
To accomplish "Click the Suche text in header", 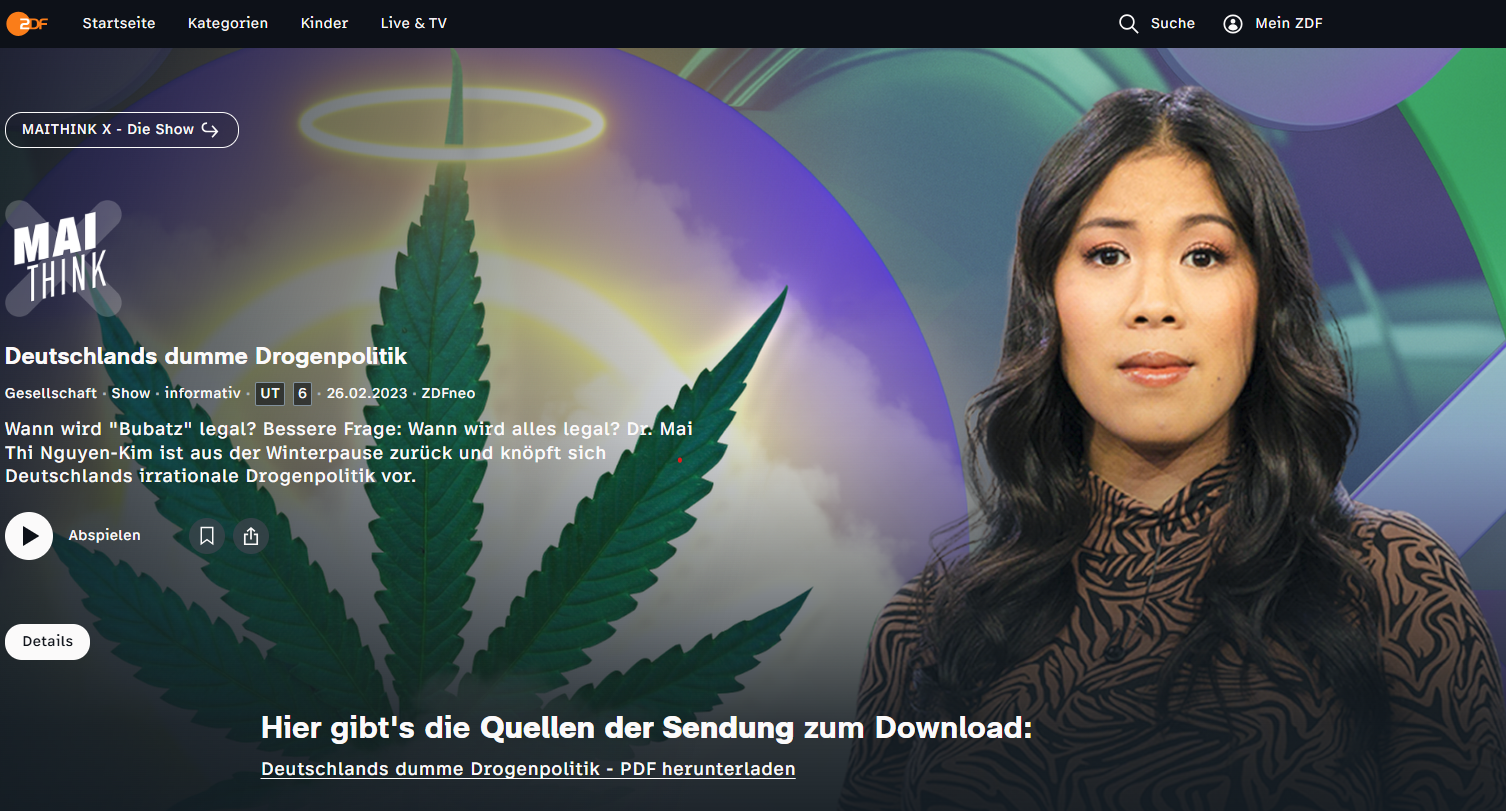I will pyautogui.click(x=1173, y=24).
